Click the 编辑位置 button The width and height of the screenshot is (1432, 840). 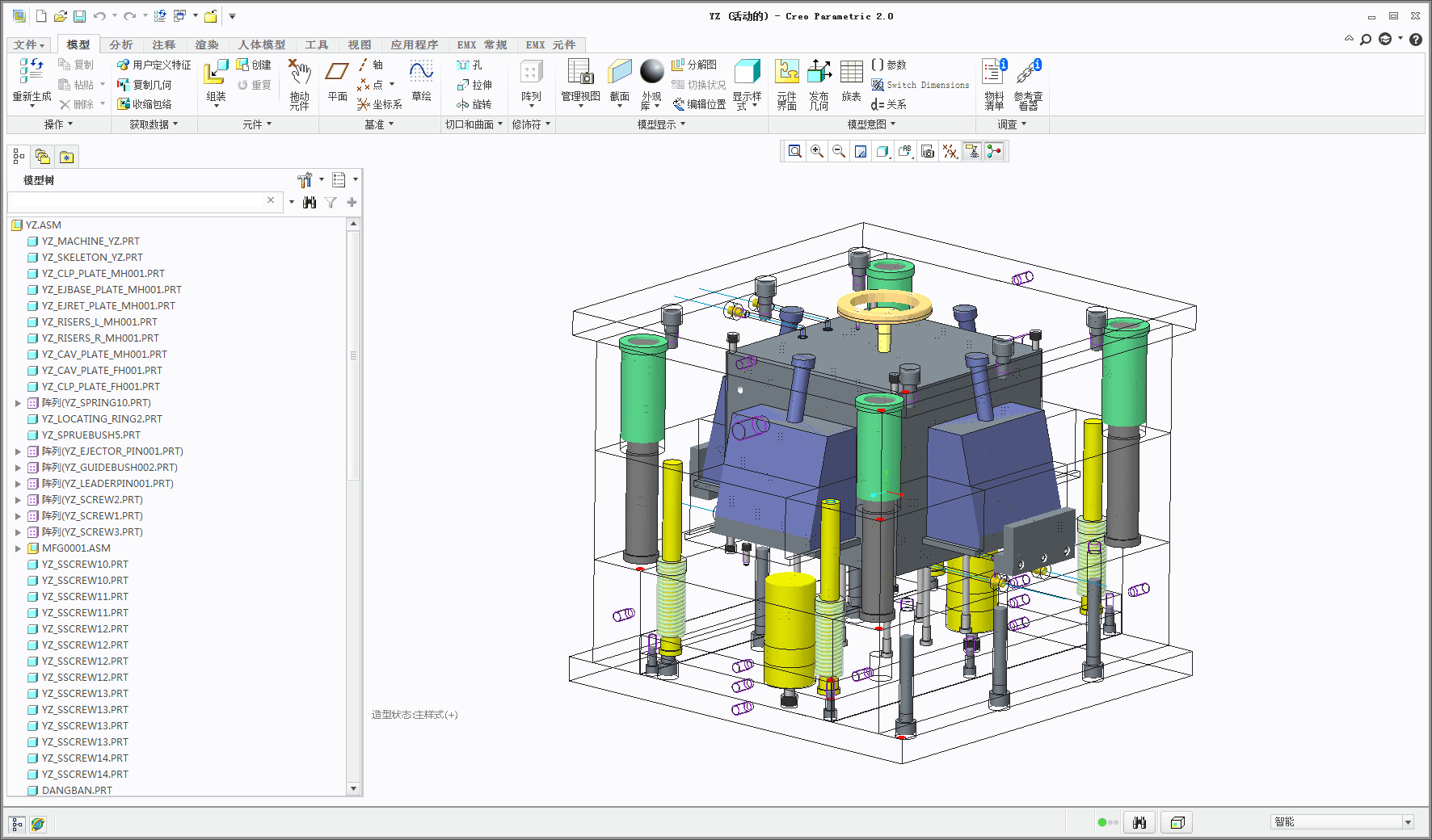pyautogui.click(x=699, y=104)
